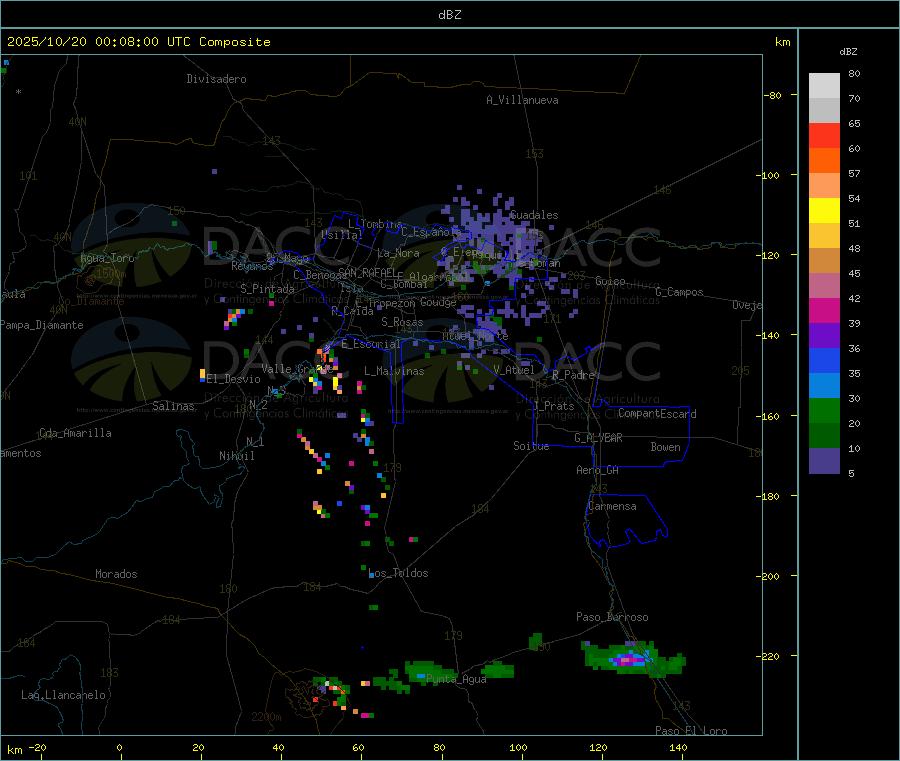Click the Guadales location label
The width and height of the screenshot is (900, 761).
pos(534,215)
